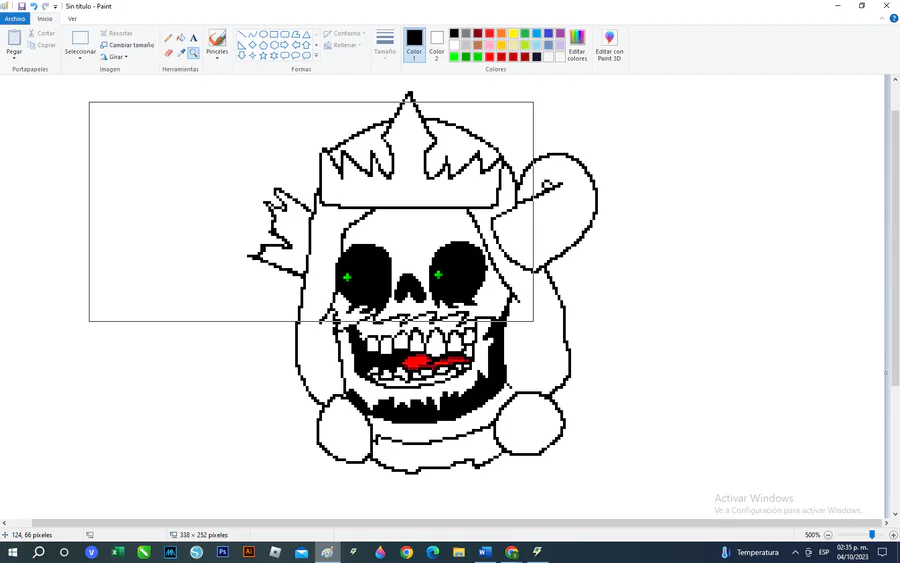Open the Tamaño line thickness dropdown
Viewport: 900px width, 563px height.
click(385, 45)
